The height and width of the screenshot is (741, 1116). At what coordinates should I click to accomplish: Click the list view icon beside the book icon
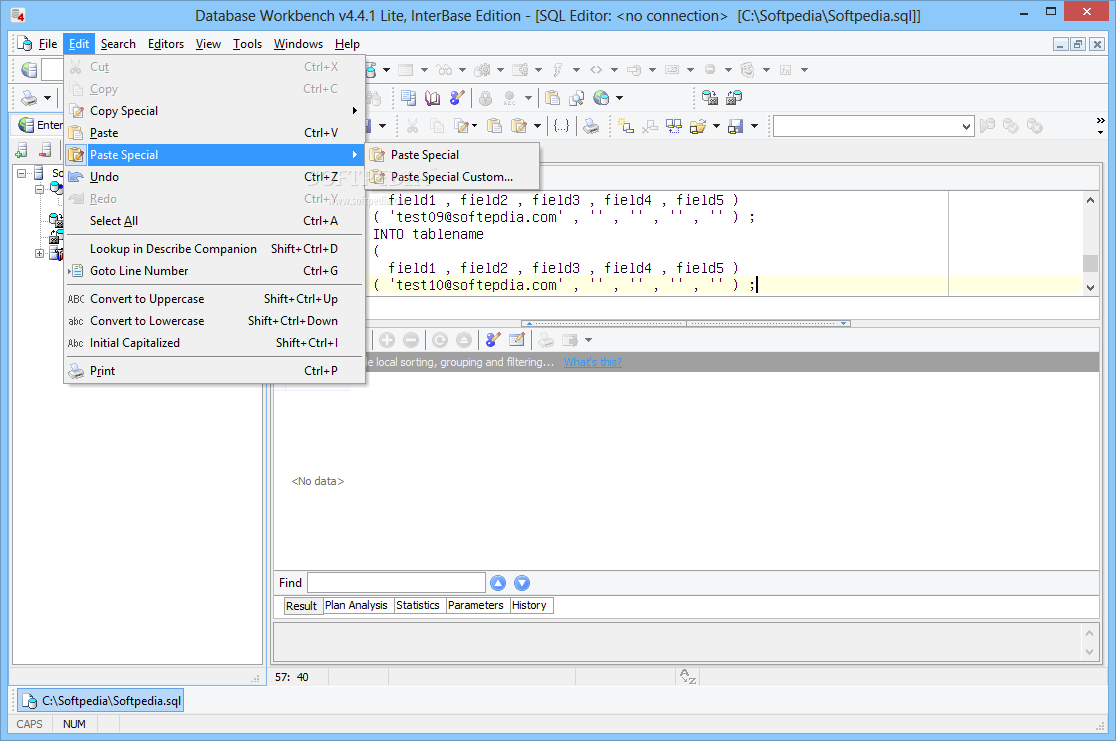point(409,98)
